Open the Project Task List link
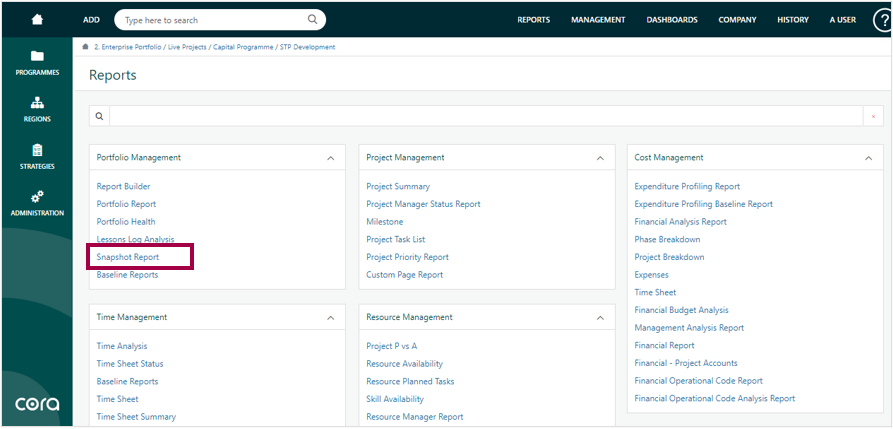Viewport: 893px width, 429px height. pos(396,239)
